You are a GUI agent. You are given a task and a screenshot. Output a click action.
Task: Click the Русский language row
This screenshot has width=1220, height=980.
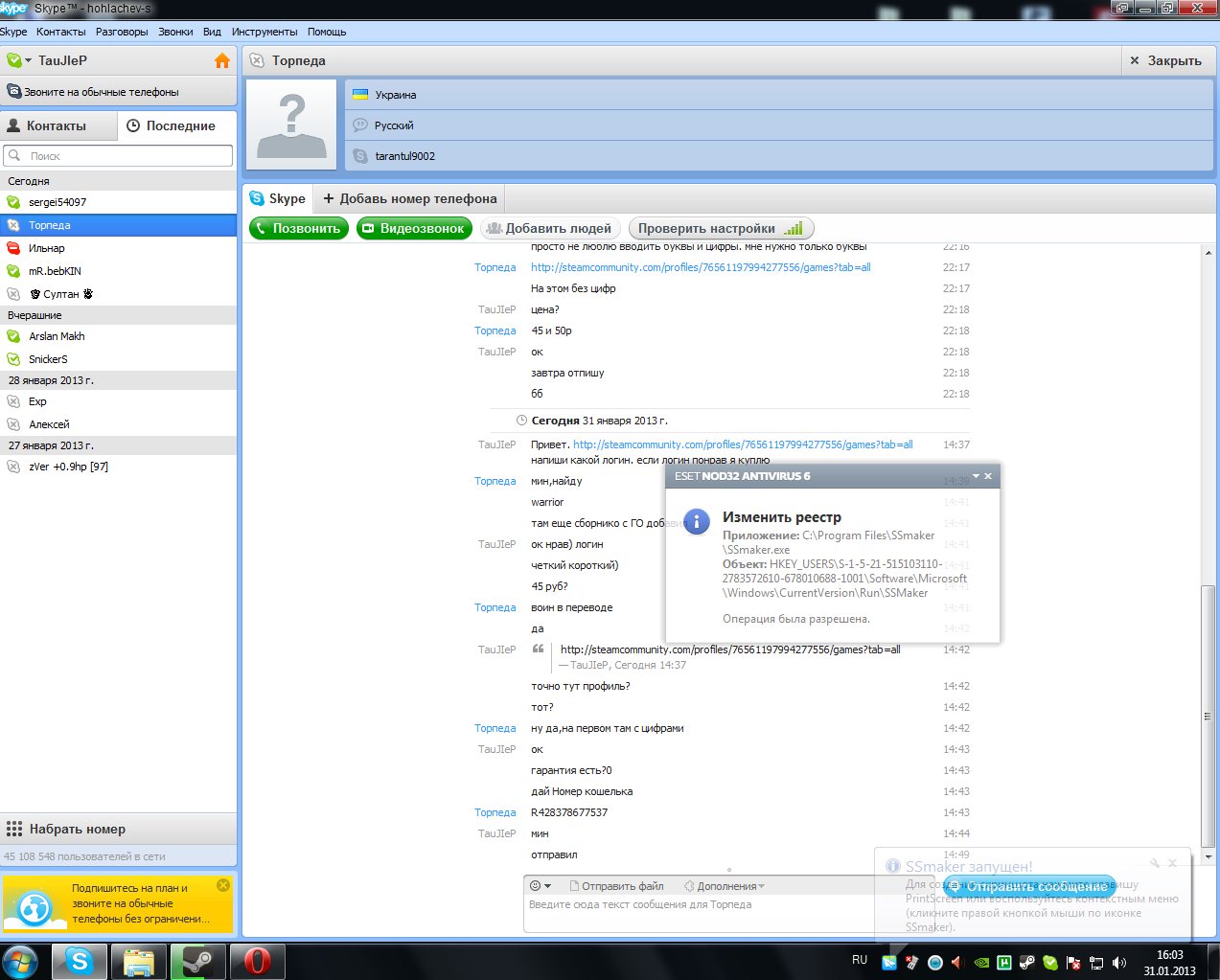(x=779, y=125)
